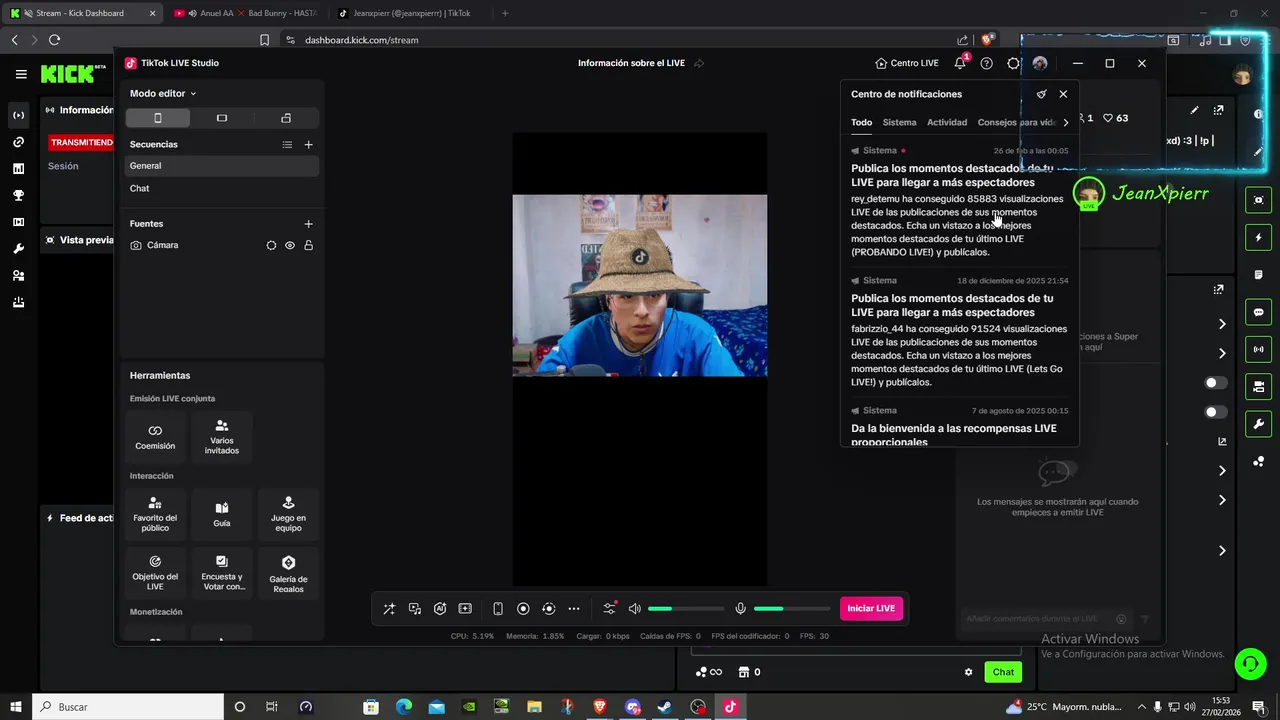Click the Información sobre el LIVE share arrow

(x=699, y=63)
